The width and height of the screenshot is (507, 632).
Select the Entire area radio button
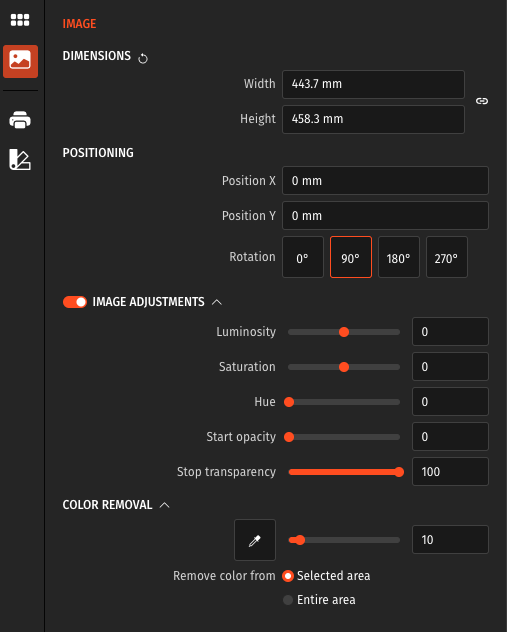(288, 600)
